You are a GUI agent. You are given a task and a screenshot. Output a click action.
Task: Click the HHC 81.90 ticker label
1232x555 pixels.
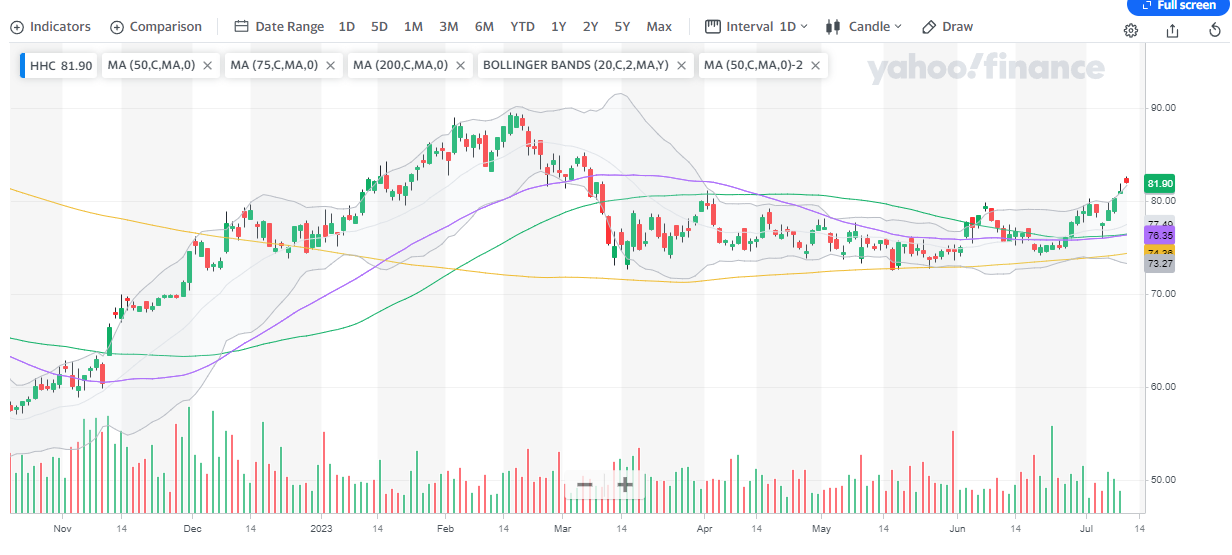click(61, 66)
